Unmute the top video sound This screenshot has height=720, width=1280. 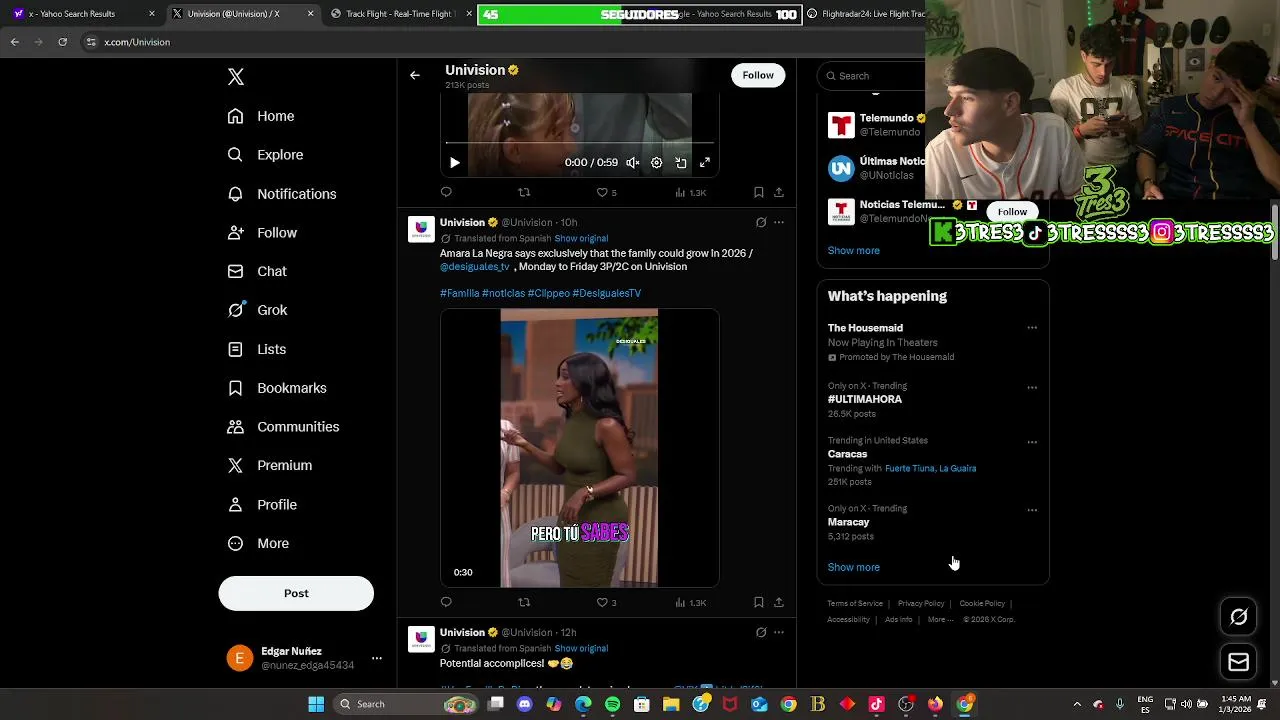633,162
